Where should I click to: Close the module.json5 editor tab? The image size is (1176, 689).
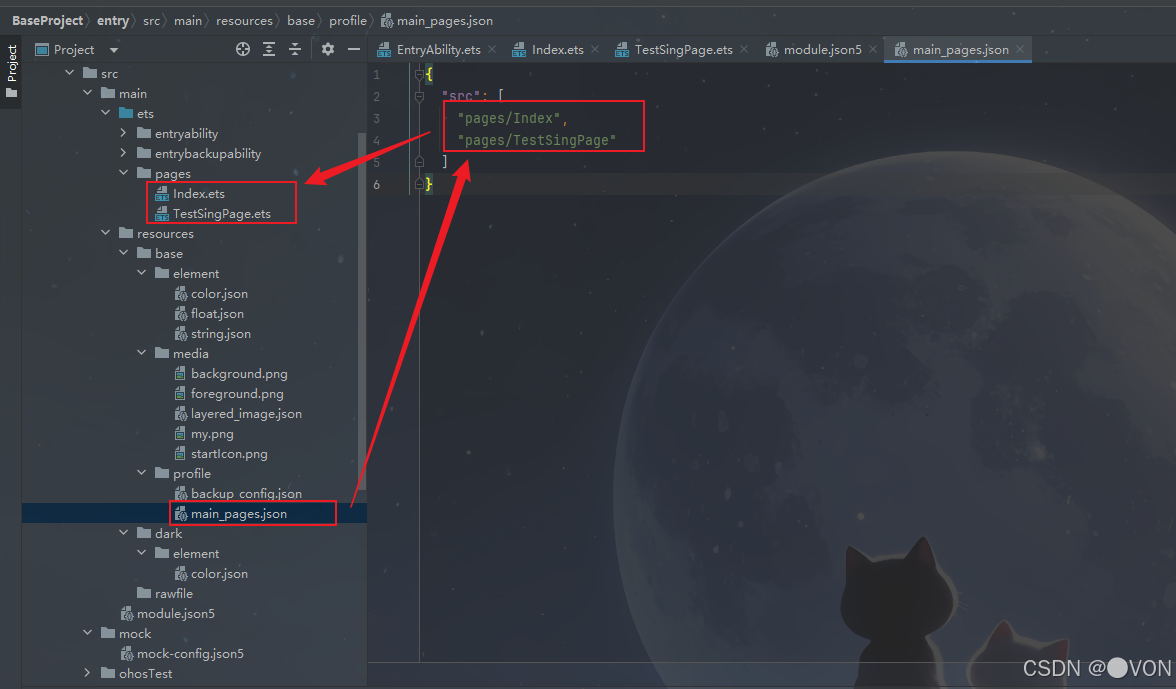coord(873,49)
